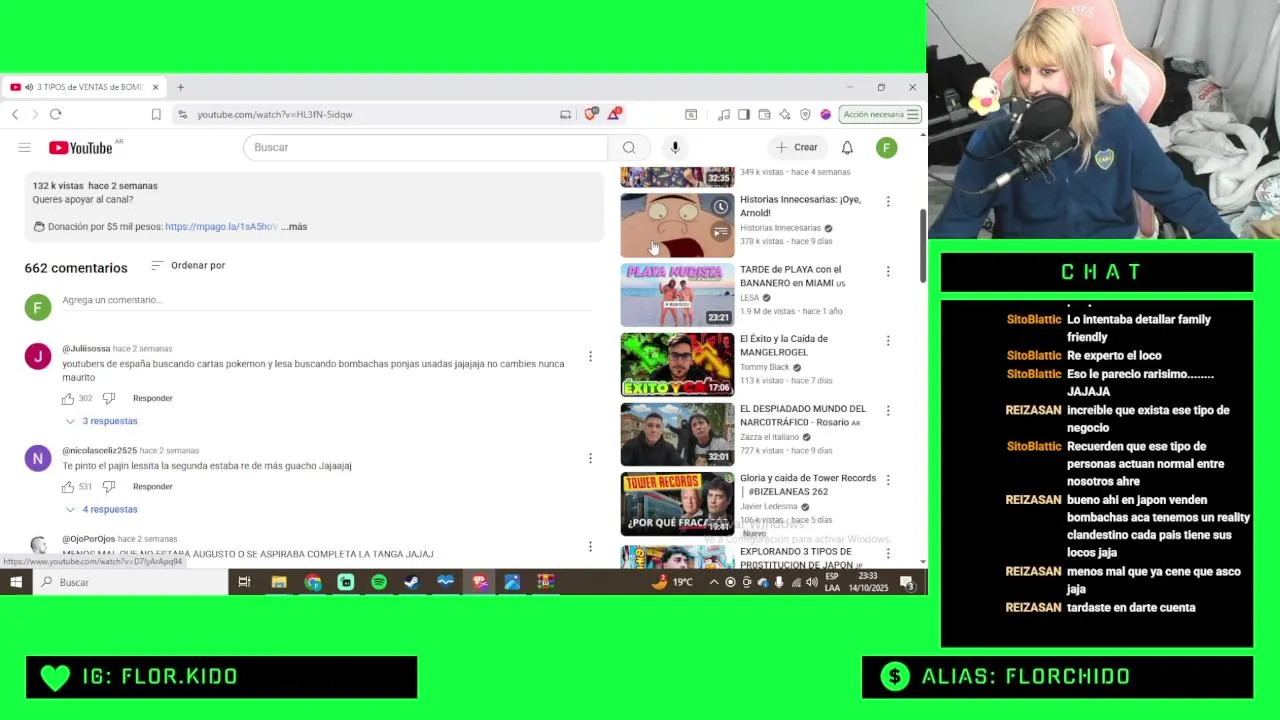
Task: Mute the tab via speaker icon
Action: point(28,87)
